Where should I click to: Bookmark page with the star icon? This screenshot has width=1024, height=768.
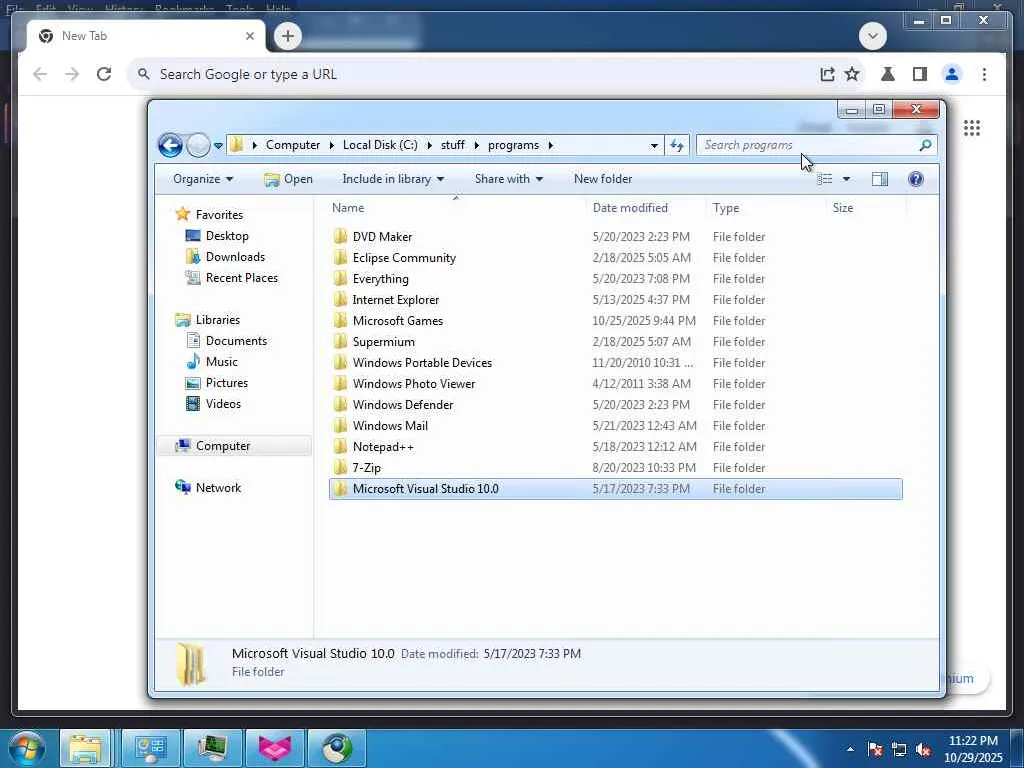852,74
